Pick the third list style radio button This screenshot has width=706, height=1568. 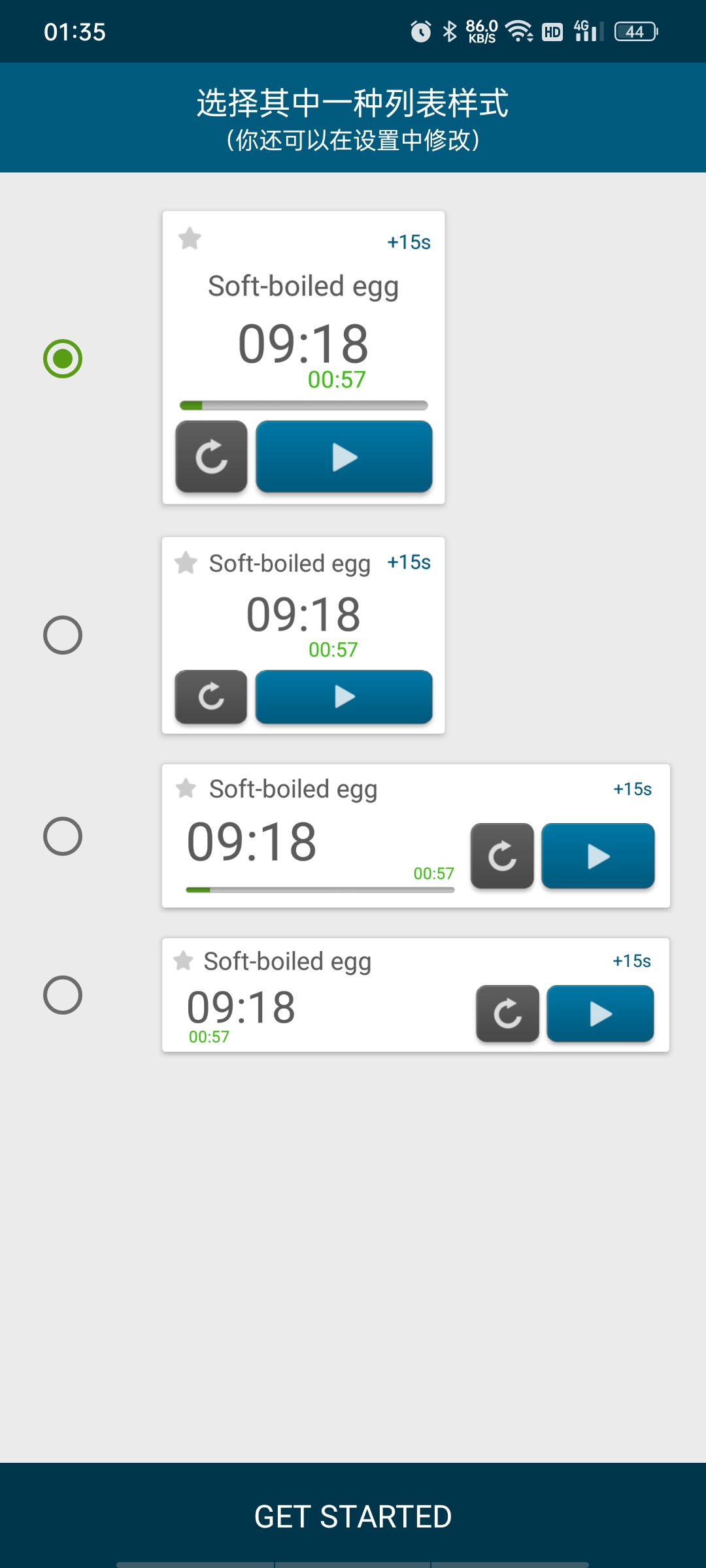coord(63,836)
